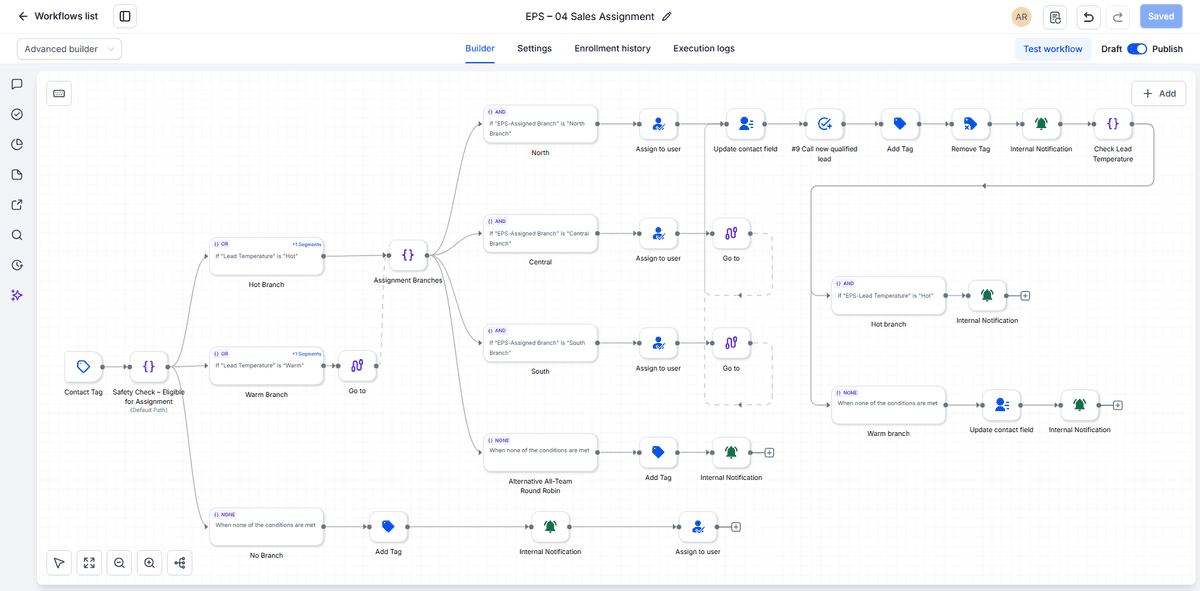Open the Hot Branch "Lead Temperature" condition card

click(x=266, y=257)
